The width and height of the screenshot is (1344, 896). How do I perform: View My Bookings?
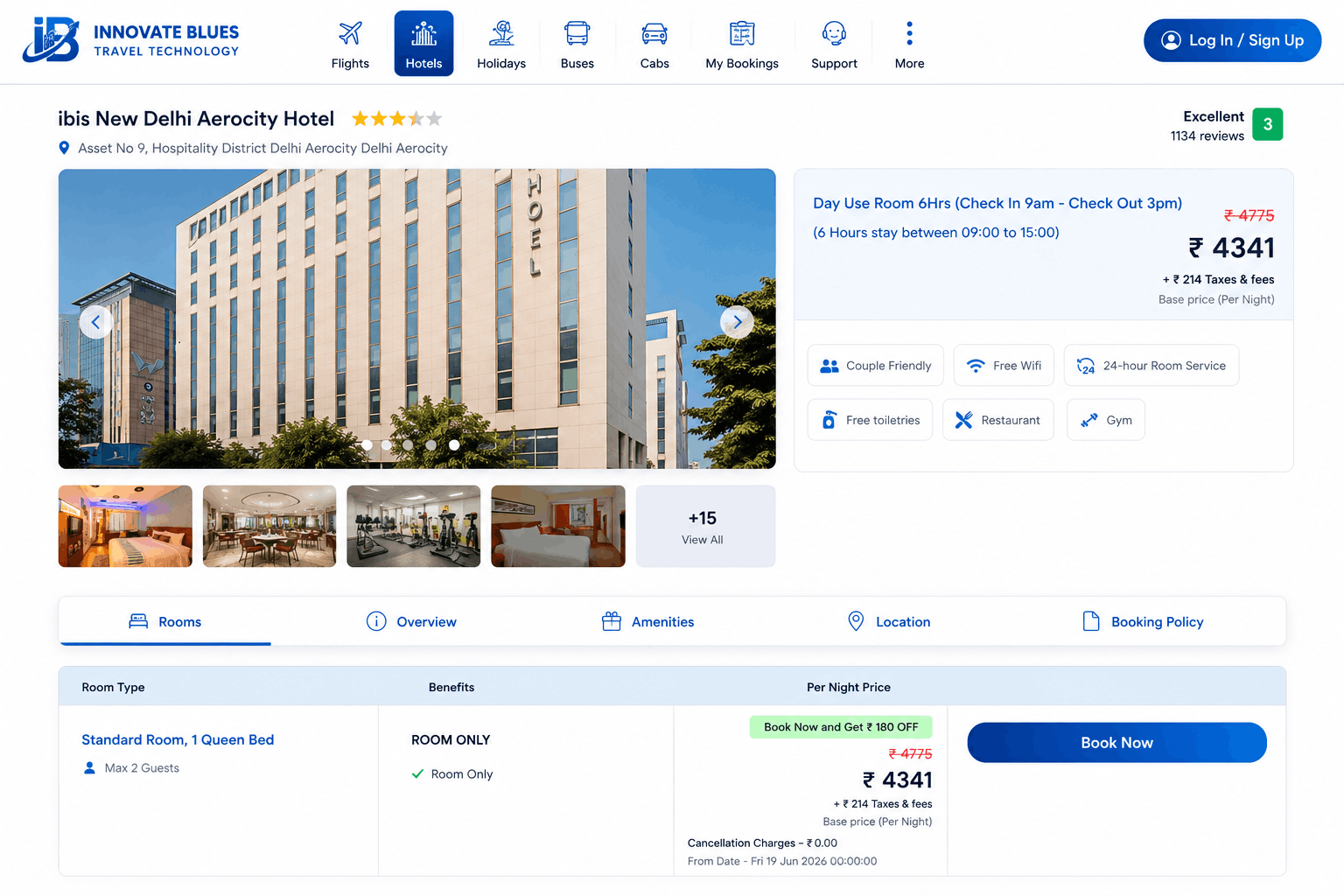[742, 44]
